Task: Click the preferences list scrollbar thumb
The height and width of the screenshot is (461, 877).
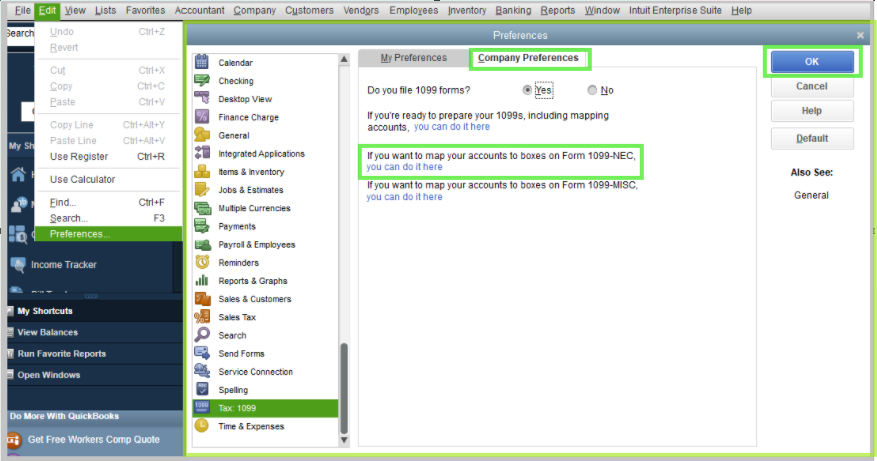Action: click(344, 388)
